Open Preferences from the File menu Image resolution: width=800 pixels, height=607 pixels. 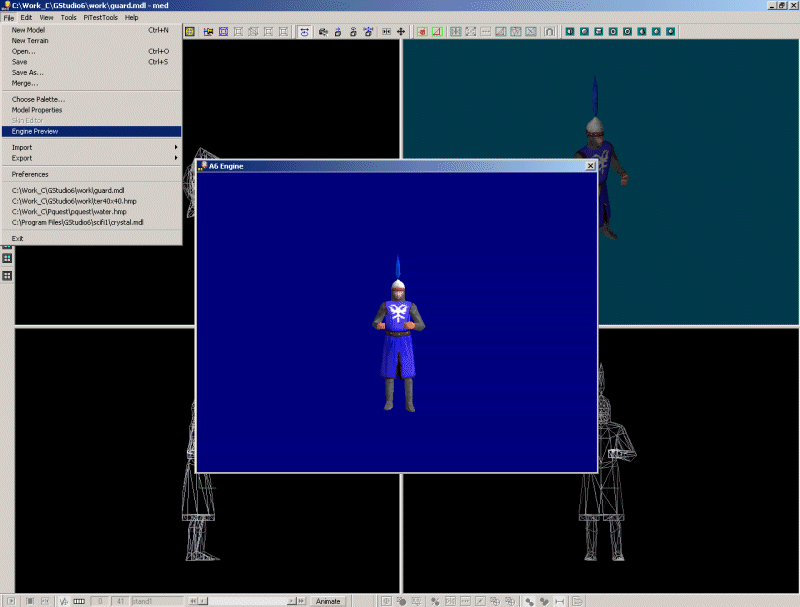[x=30, y=174]
